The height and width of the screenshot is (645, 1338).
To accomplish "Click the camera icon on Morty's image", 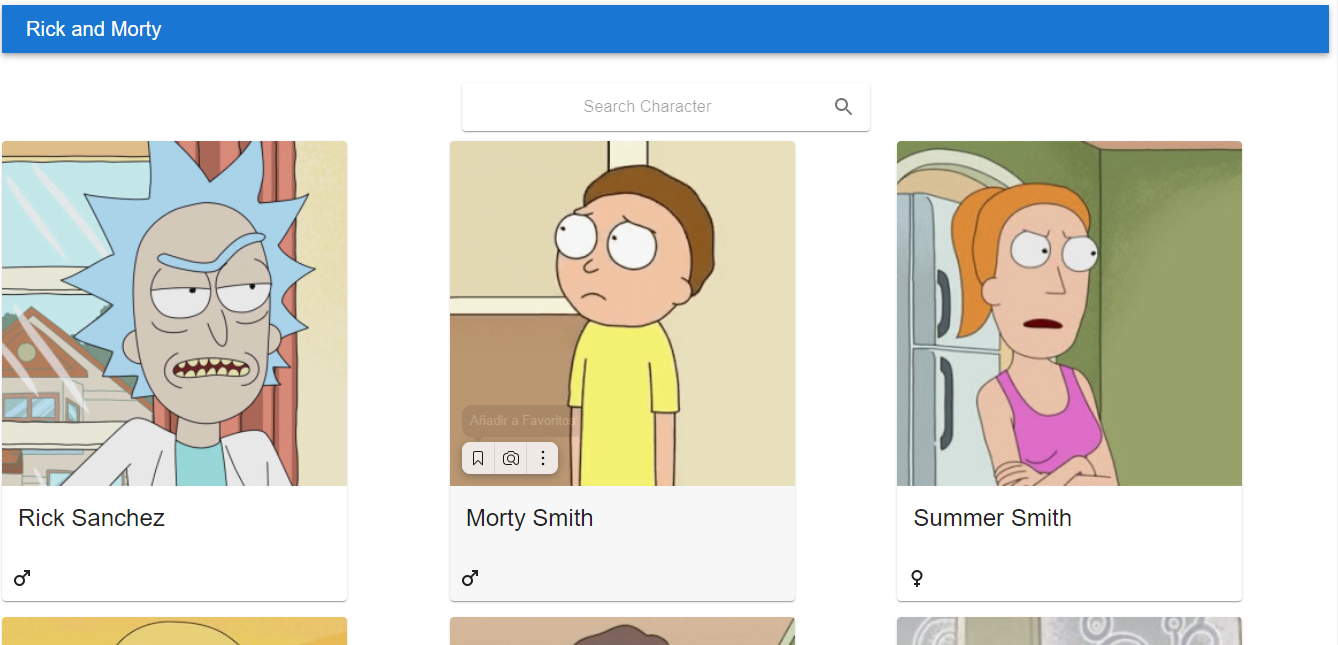I will tap(511, 458).
